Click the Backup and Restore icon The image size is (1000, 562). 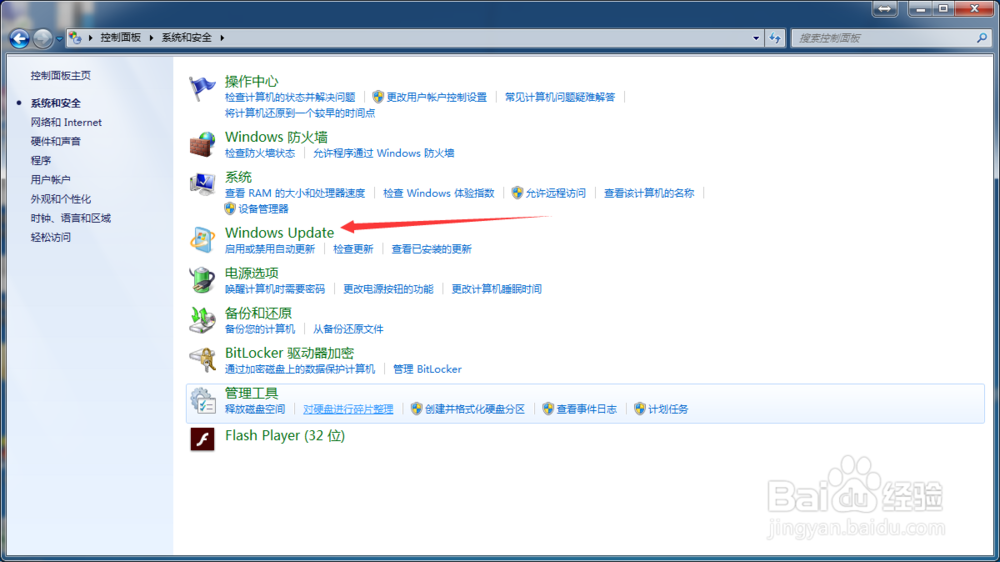pos(202,320)
